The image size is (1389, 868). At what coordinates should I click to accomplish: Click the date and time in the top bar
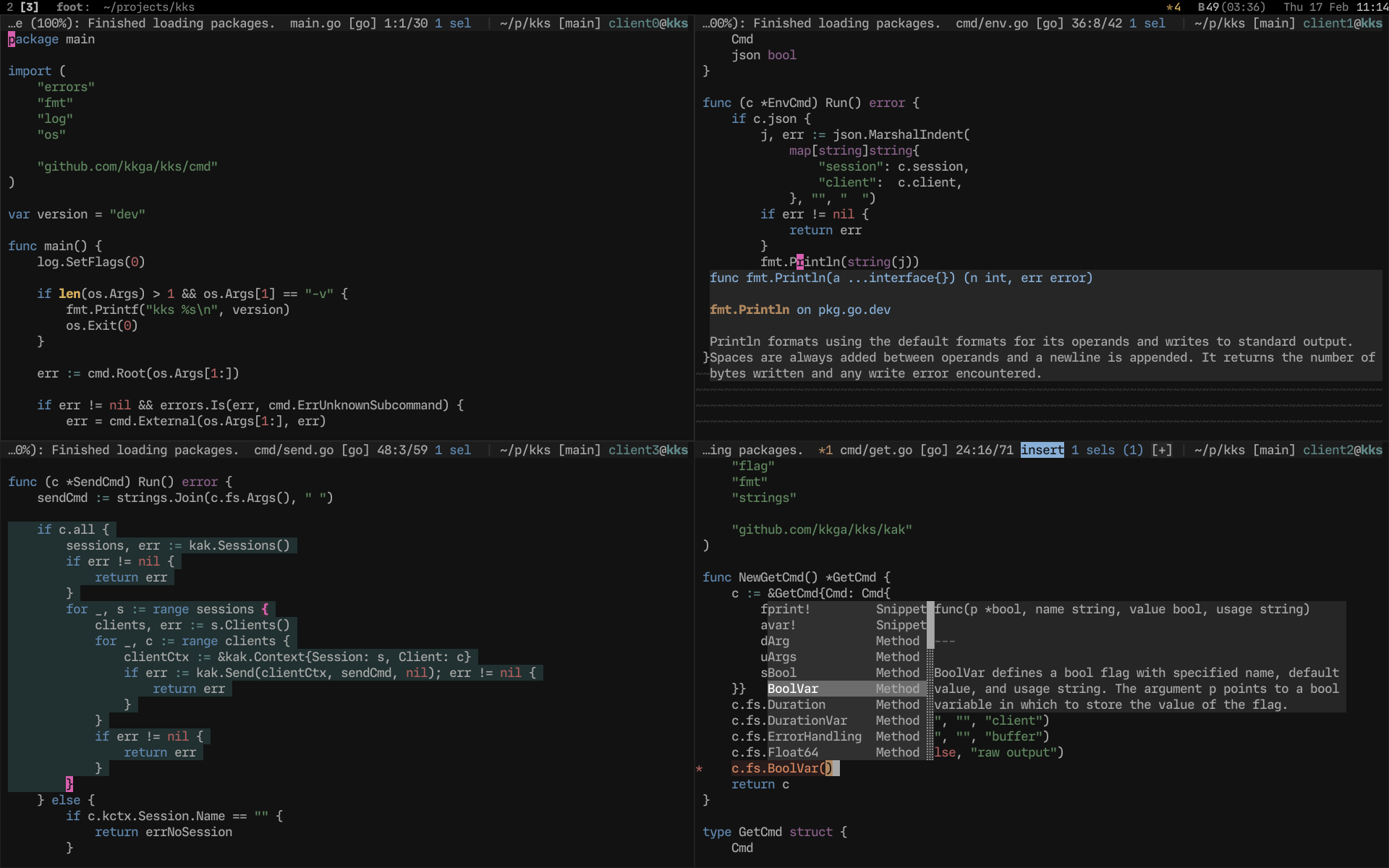tap(1335, 7)
